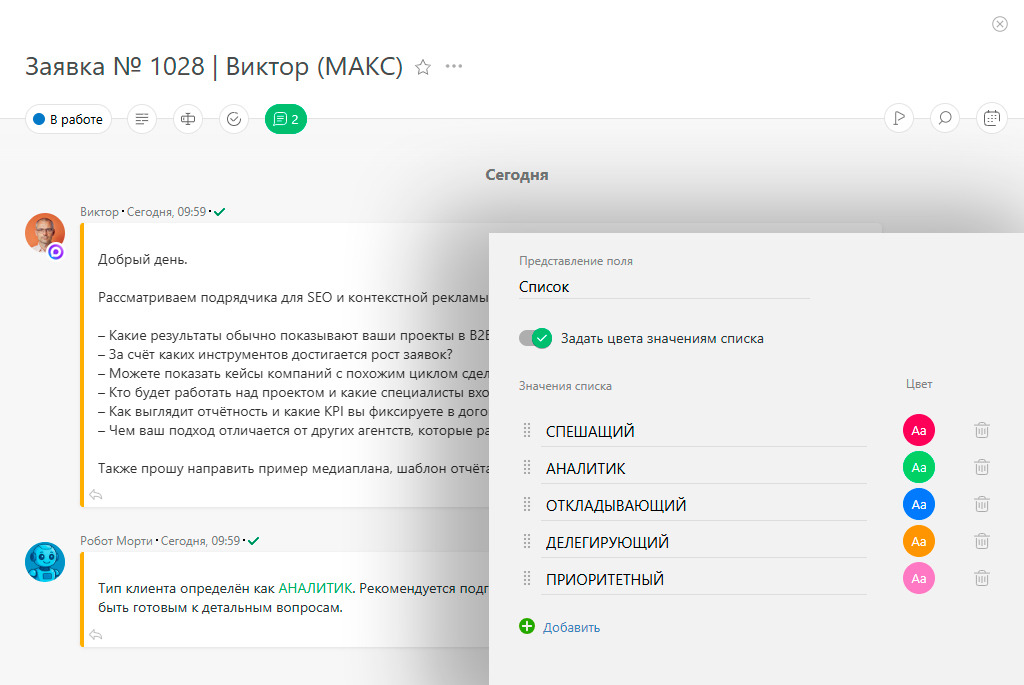This screenshot has width=1024, height=685.
Task: Click the drag handle of ОТКЛАДЫВАЮЩИЙ row
Action: pyautogui.click(x=527, y=504)
